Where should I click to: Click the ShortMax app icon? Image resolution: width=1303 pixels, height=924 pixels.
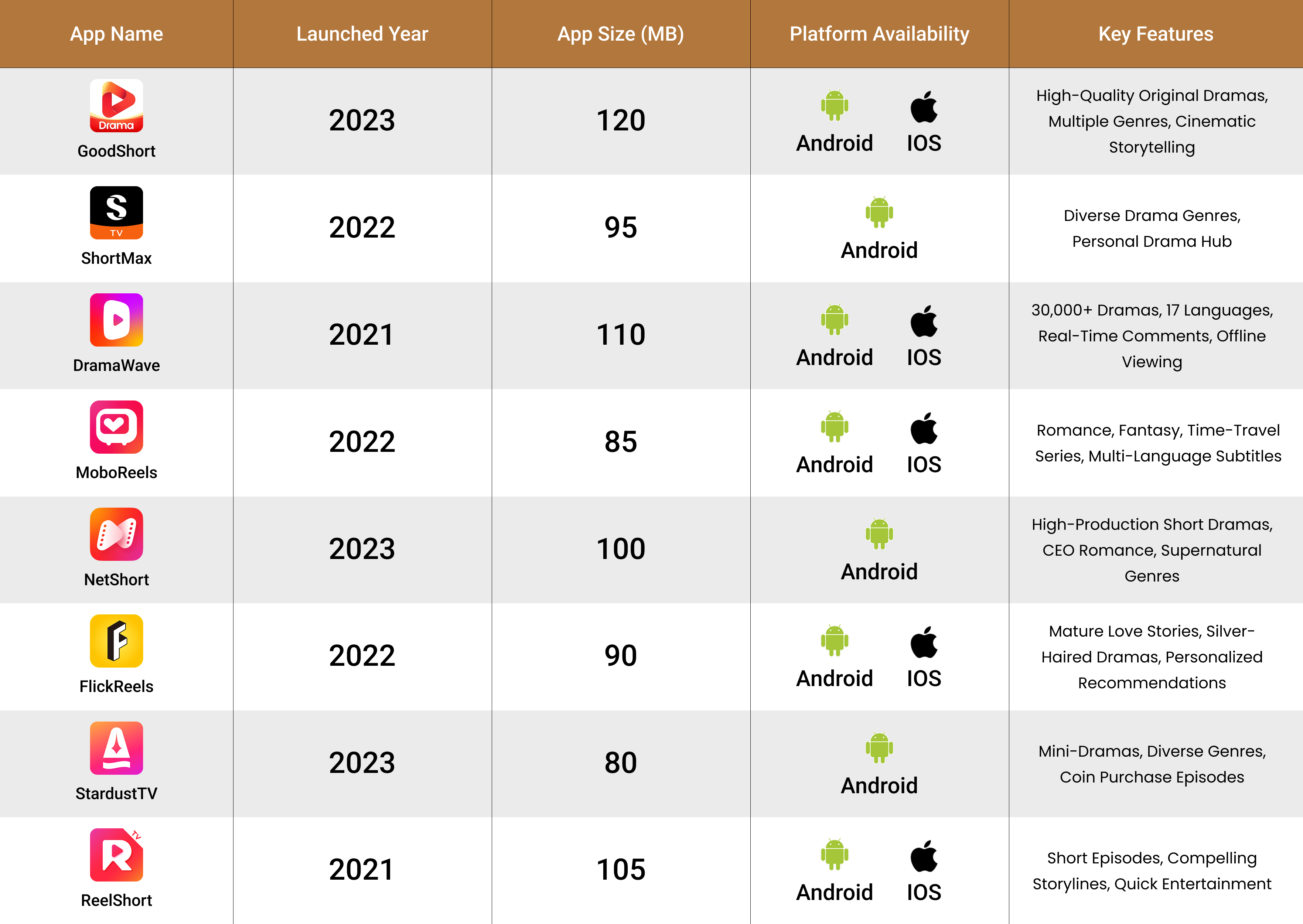[x=116, y=213]
